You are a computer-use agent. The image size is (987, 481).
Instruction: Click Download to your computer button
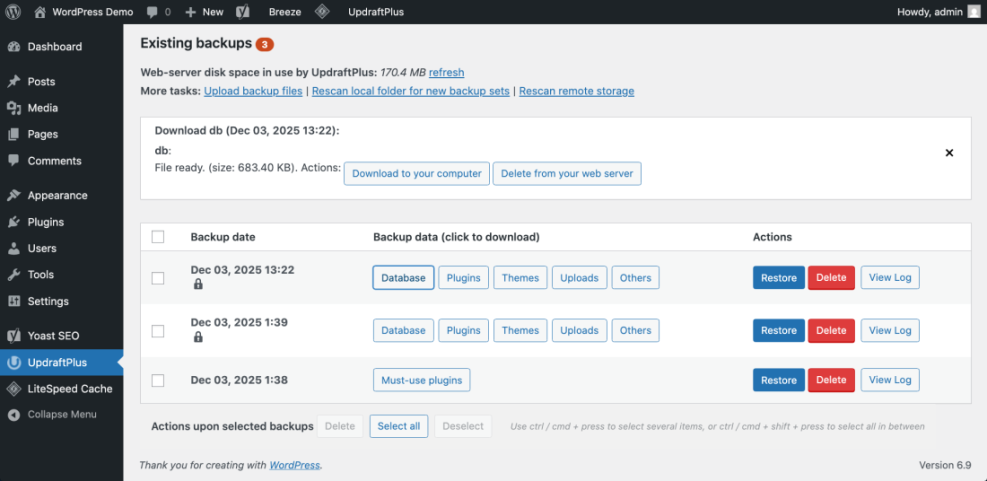tap(417, 174)
